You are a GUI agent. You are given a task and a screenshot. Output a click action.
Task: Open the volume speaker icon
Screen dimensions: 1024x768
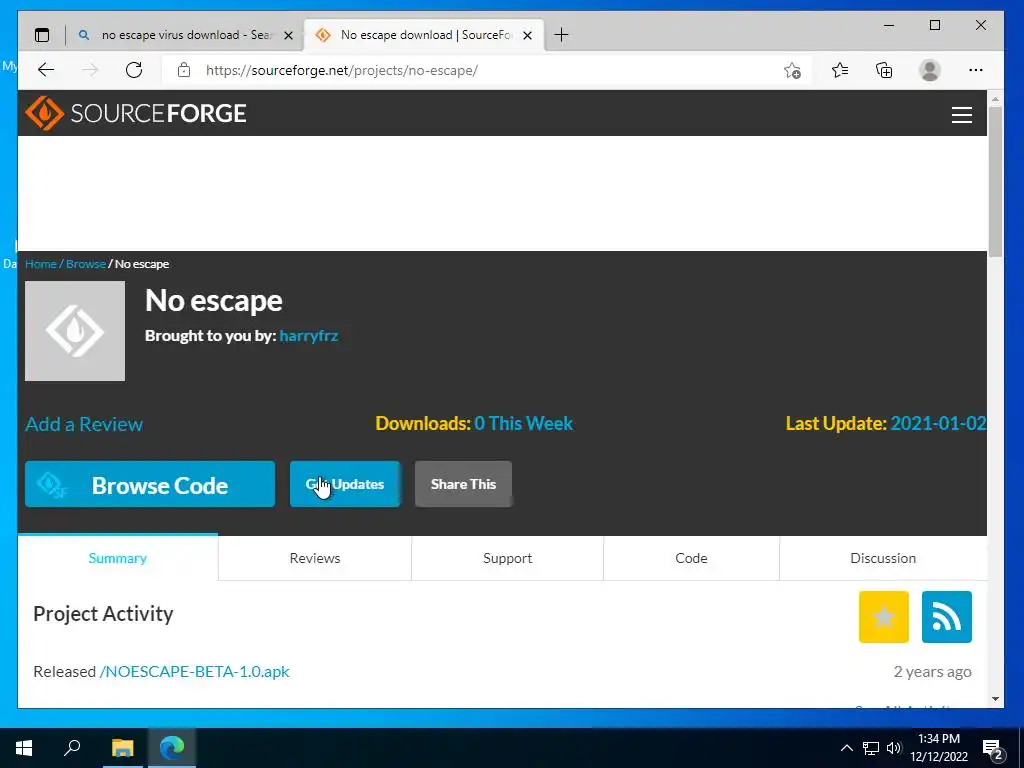click(x=894, y=748)
